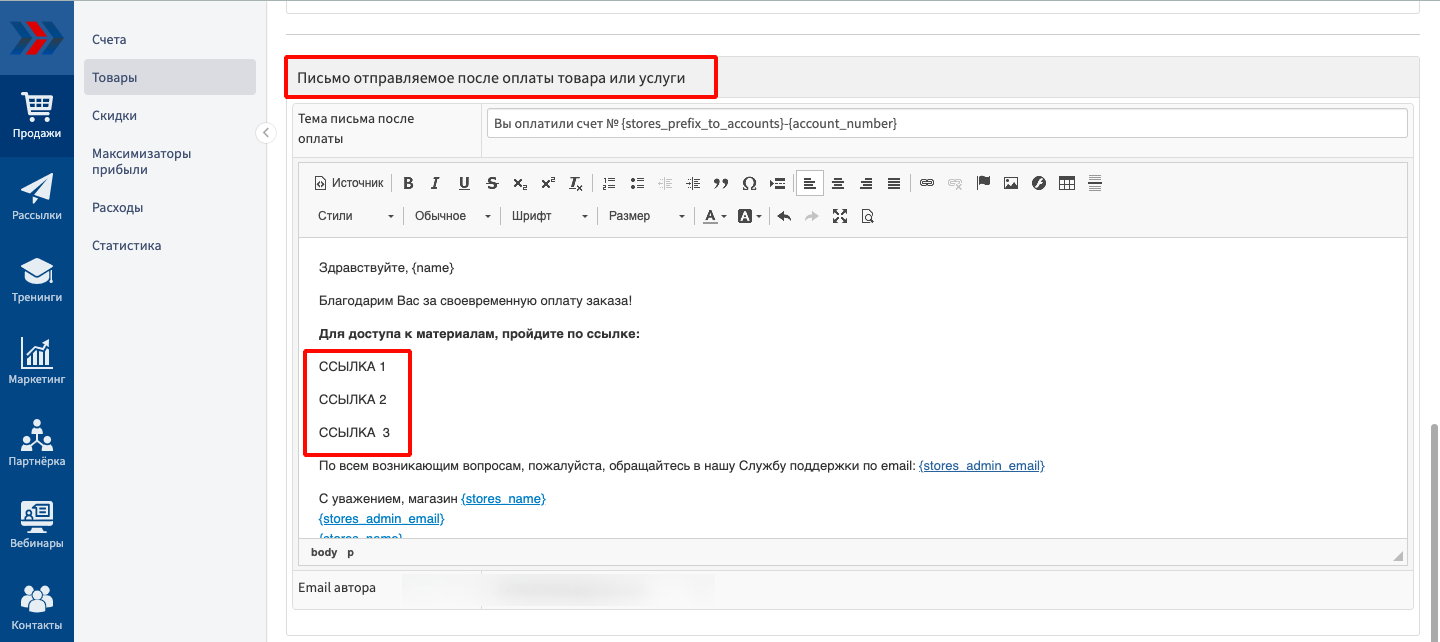Viewport: 1440px width, 642px height.
Task: Open Скидки in the sidebar menu
Action: point(115,116)
